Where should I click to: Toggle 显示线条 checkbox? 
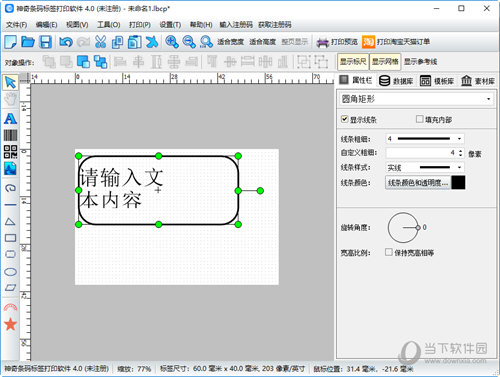(345, 119)
